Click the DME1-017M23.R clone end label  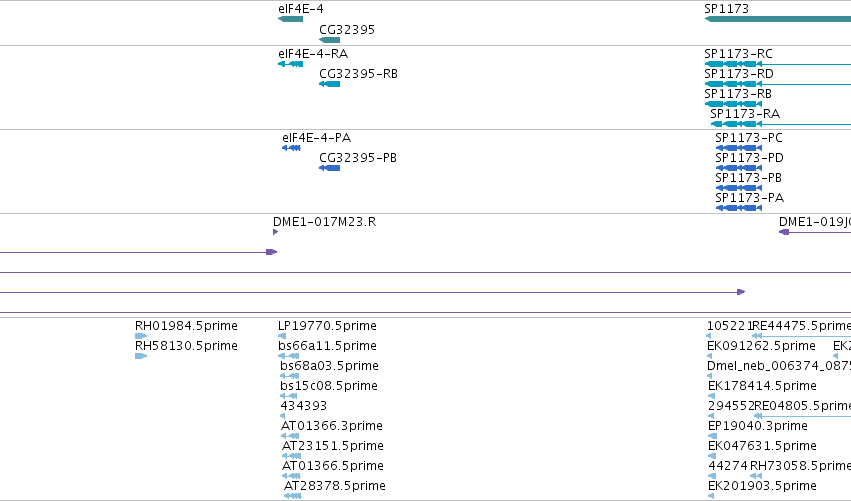pyautogui.click(x=325, y=222)
